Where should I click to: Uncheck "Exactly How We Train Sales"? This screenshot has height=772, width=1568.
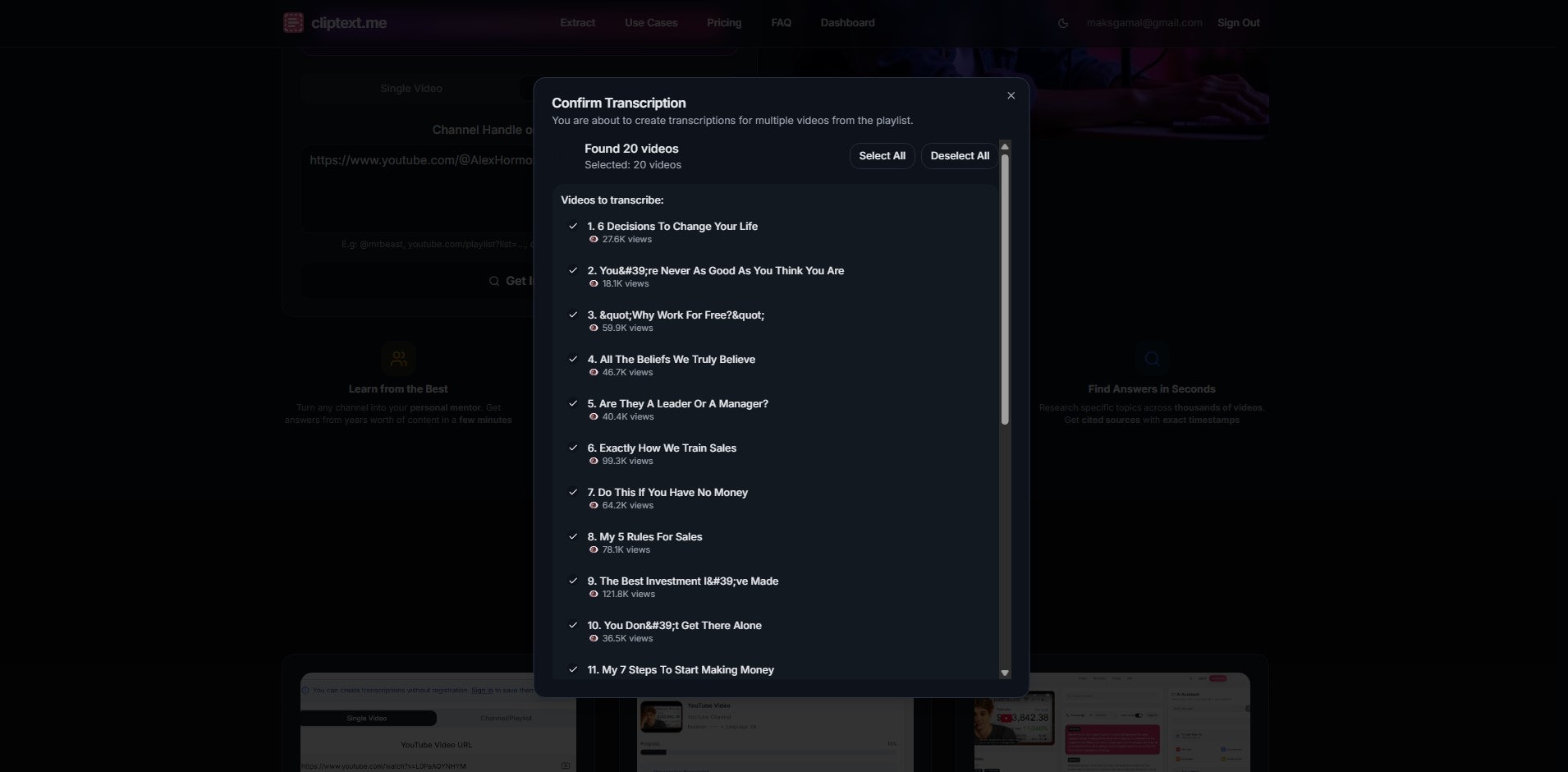tap(573, 448)
